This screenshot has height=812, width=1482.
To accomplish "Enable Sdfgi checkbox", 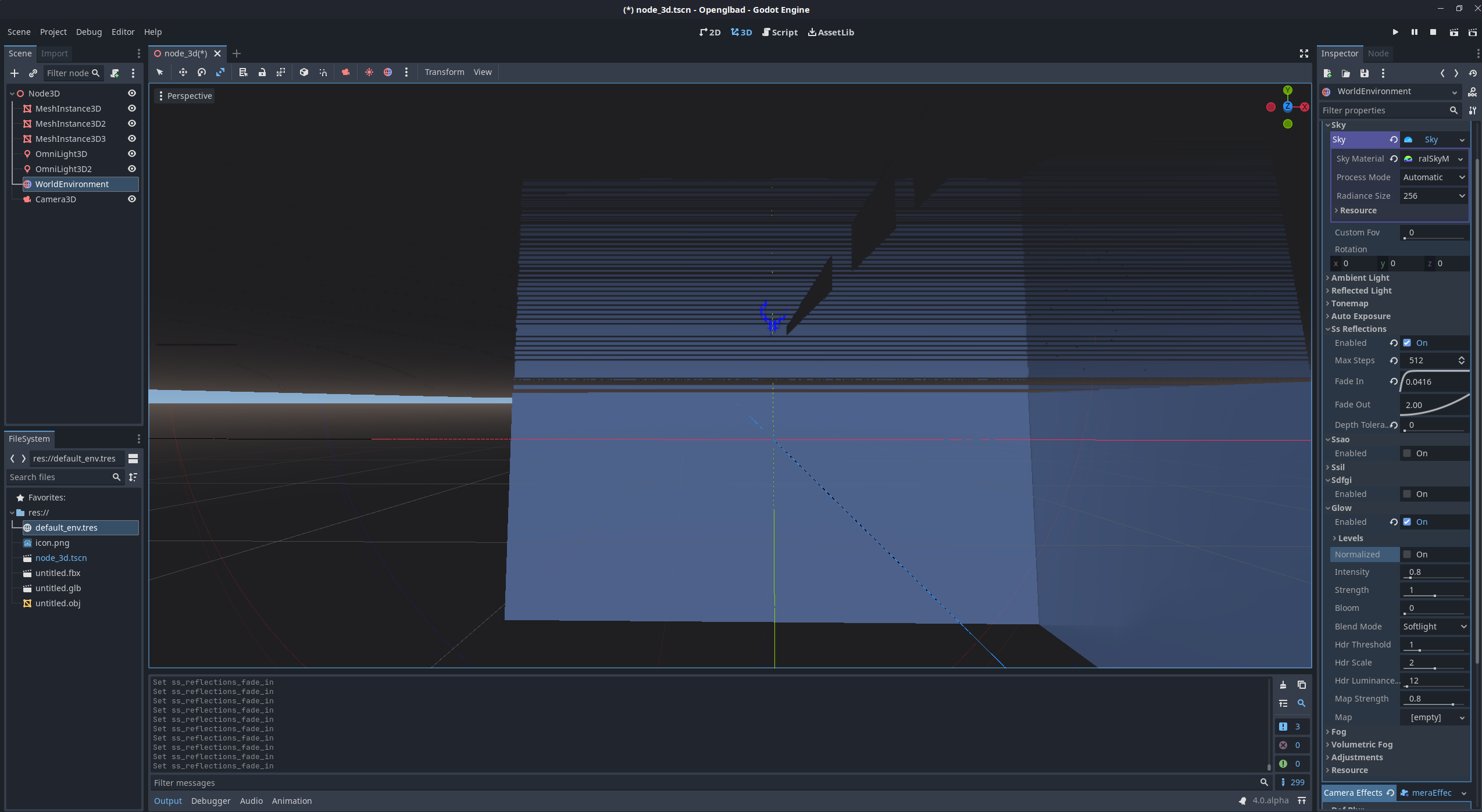I will [x=1407, y=494].
